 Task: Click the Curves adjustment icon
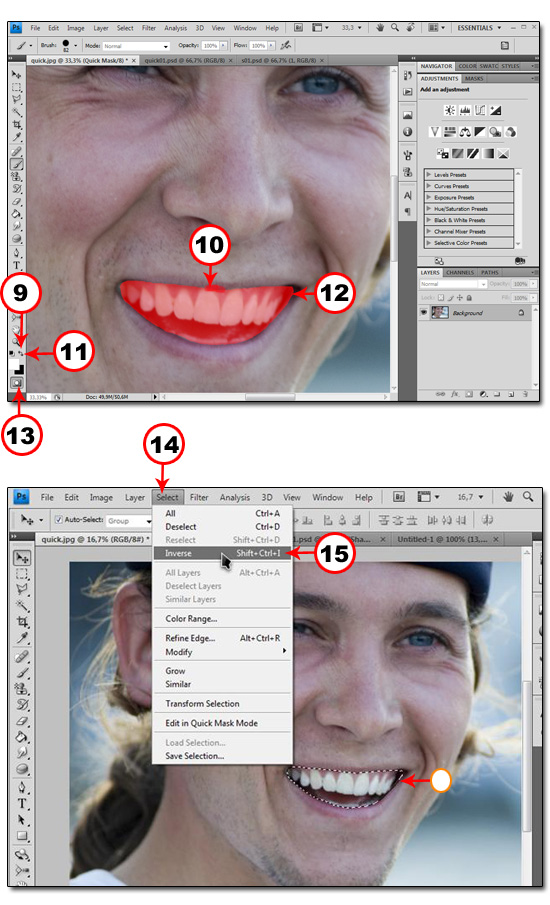(x=480, y=110)
